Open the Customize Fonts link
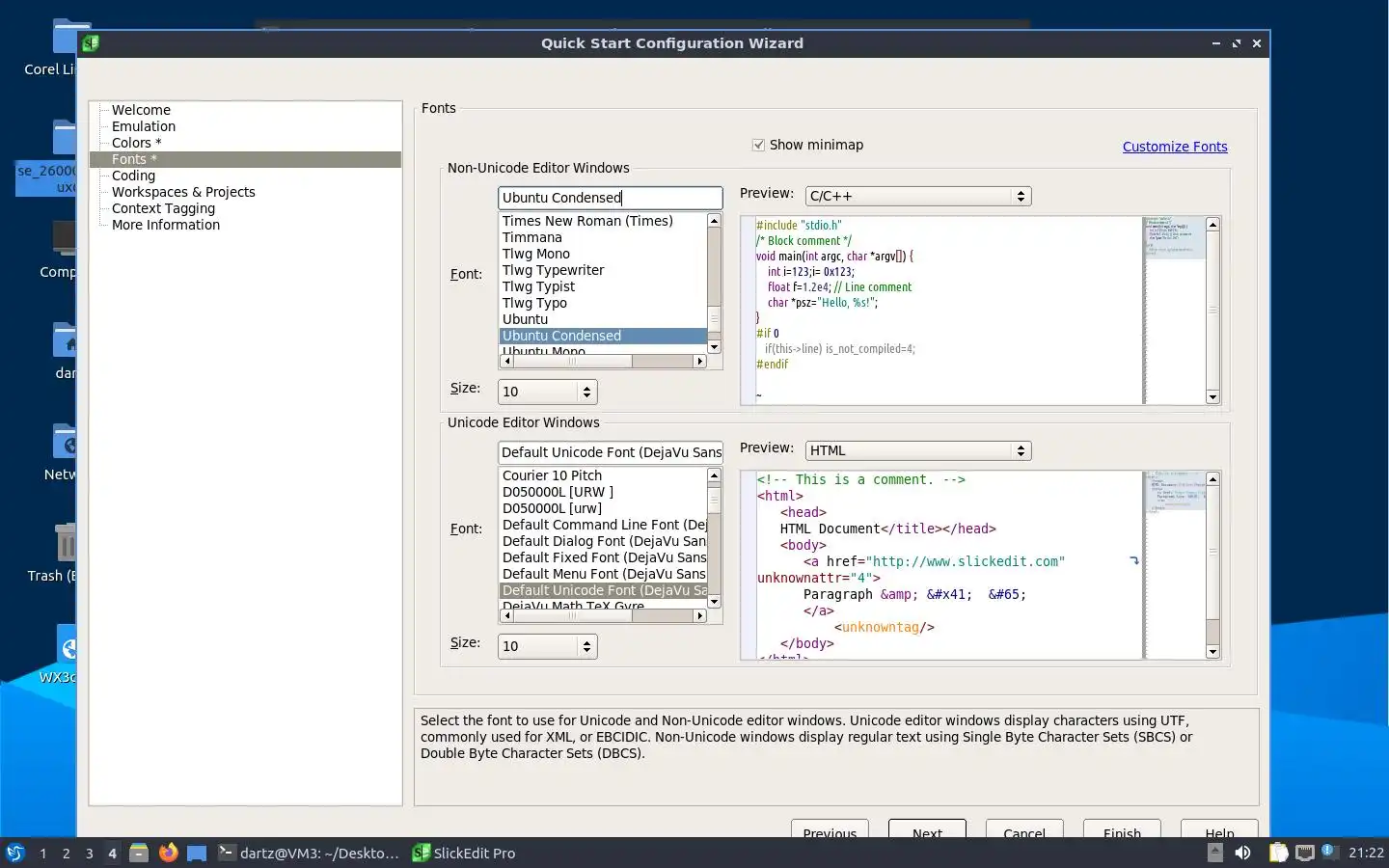Screen dimensions: 1389x868 [1175, 147]
